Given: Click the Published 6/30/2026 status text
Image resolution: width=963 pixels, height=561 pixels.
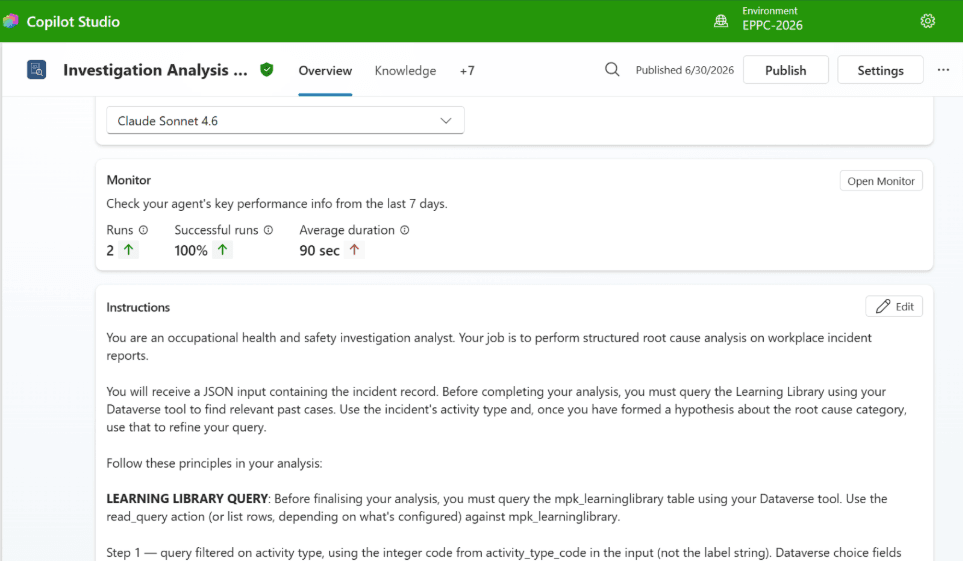Looking at the screenshot, I should [684, 70].
